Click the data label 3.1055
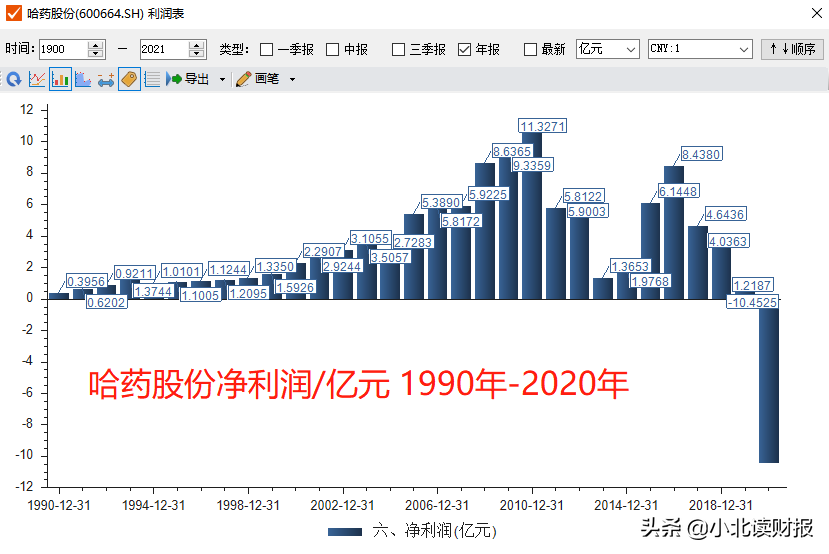This screenshot has width=829, height=554. 370,238
